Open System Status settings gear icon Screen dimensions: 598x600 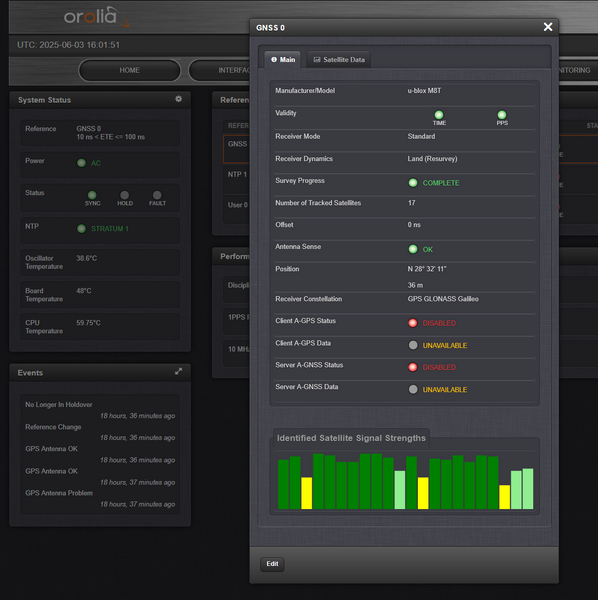click(x=178, y=99)
